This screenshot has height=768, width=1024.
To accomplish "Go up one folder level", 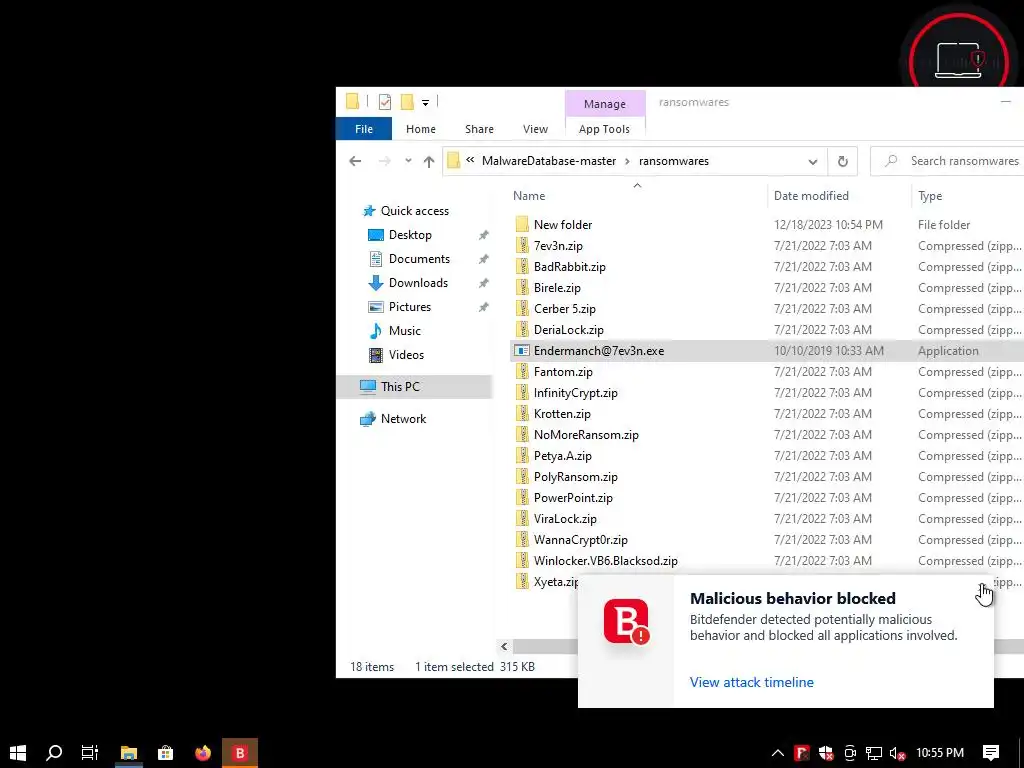I will pos(428,161).
